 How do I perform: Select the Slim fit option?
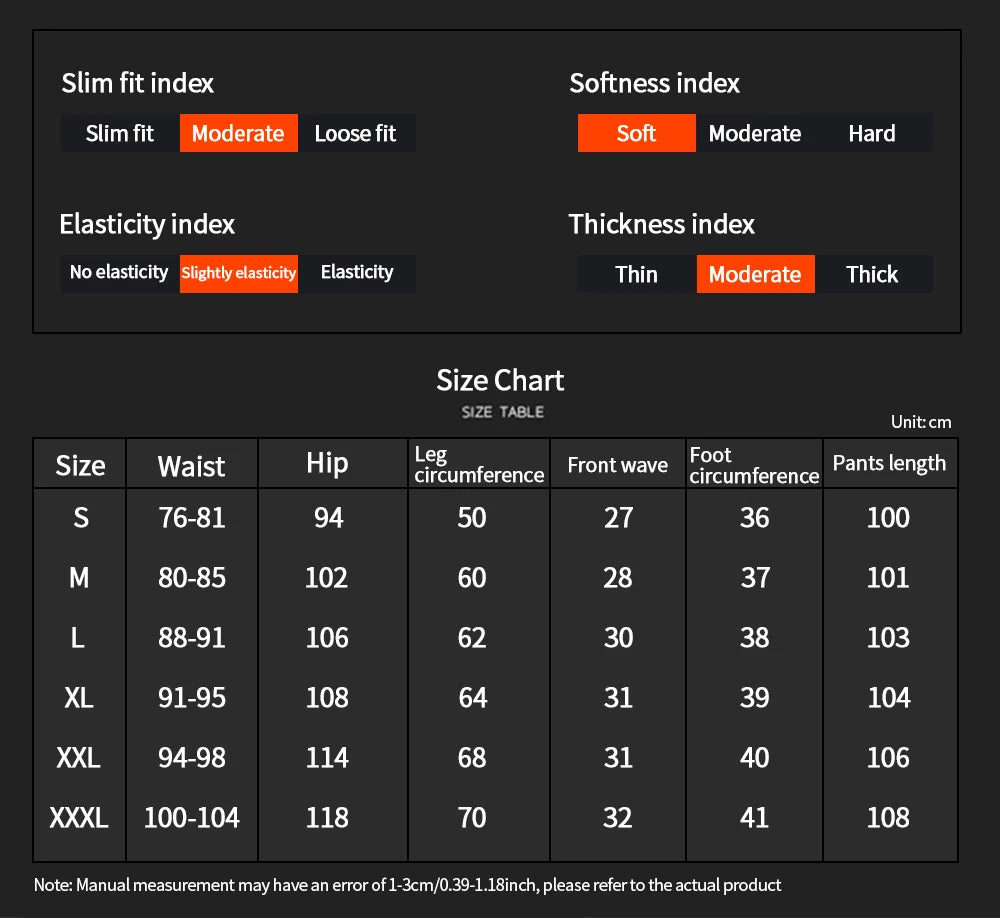[120, 133]
